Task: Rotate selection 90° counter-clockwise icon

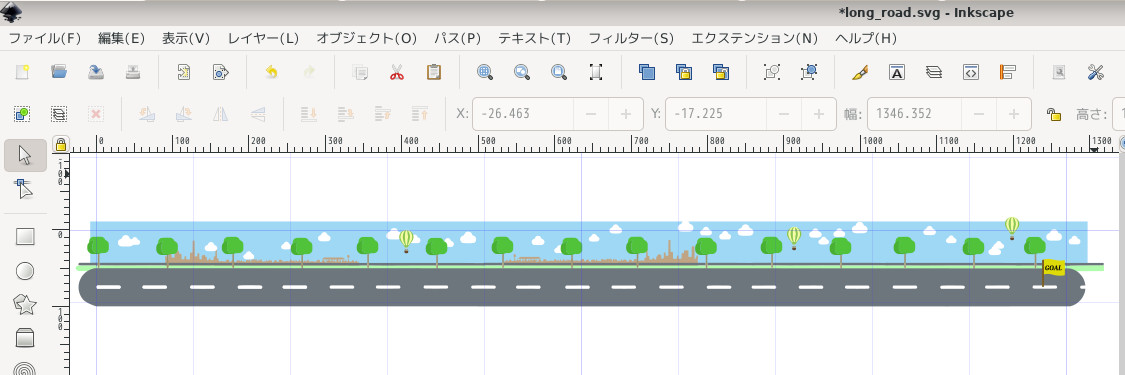Action: [x=147, y=113]
